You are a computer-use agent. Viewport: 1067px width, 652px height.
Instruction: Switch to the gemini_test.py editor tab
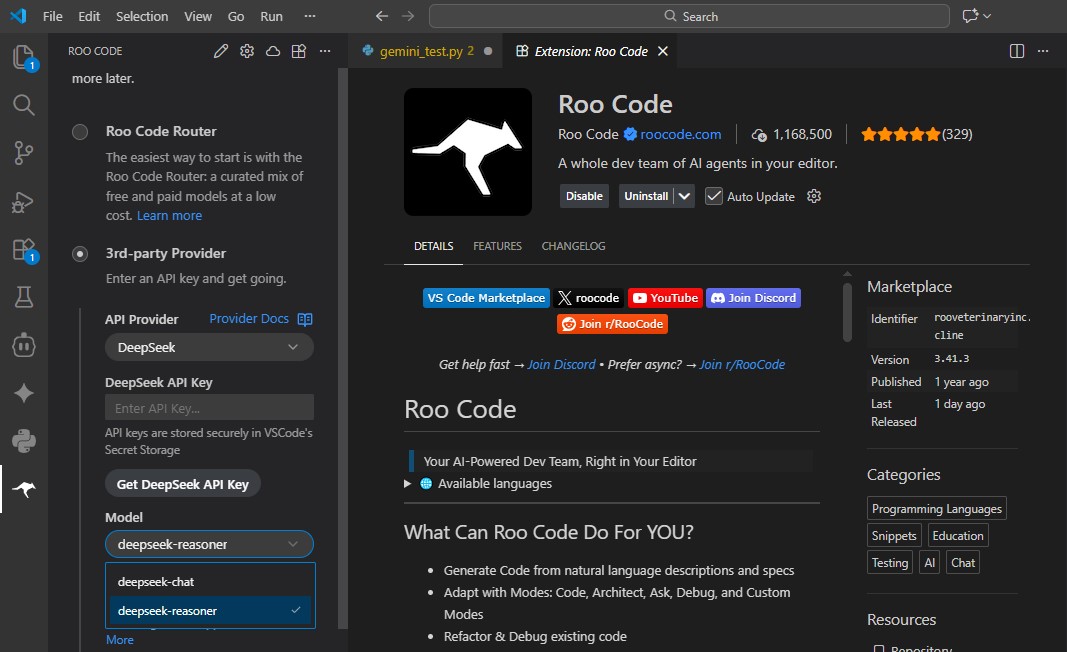coord(424,50)
